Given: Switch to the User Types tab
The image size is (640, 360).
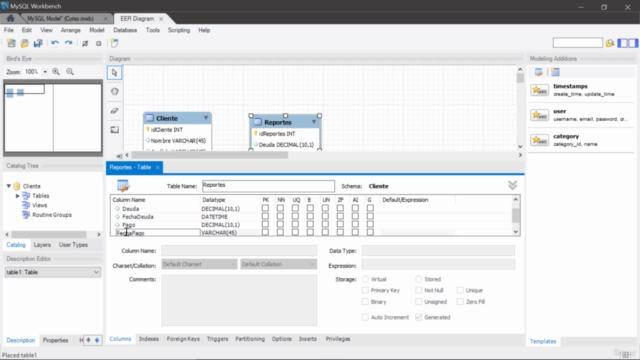Looking at the screenshot, I should click(x=73, y=245).
